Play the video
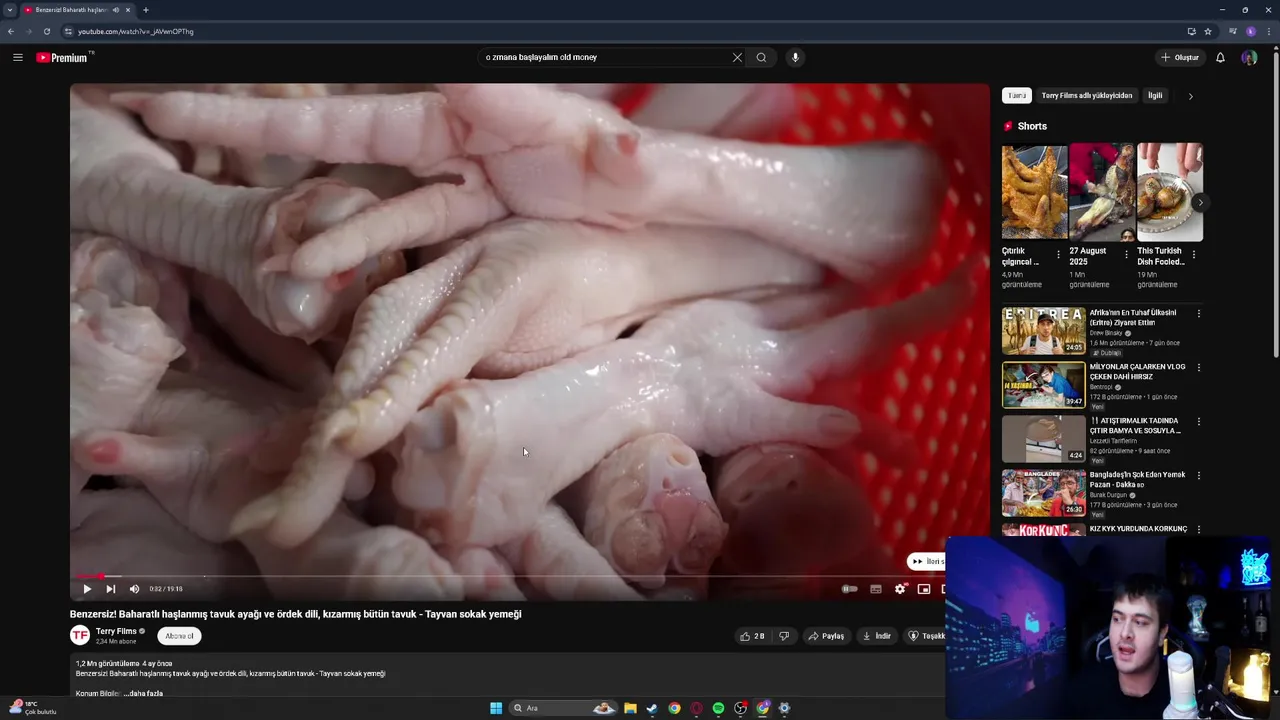 click(x=87, y=589)
